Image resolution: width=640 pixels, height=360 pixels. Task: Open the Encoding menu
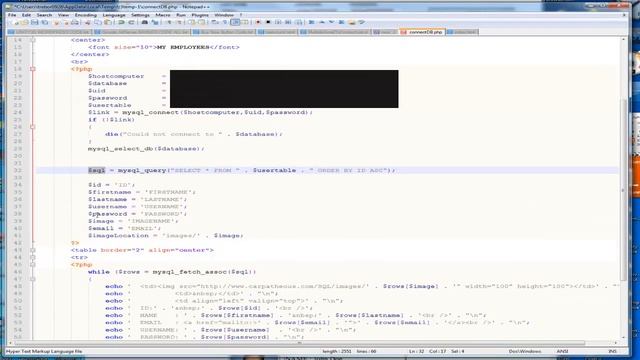click(x=85, y=15)
